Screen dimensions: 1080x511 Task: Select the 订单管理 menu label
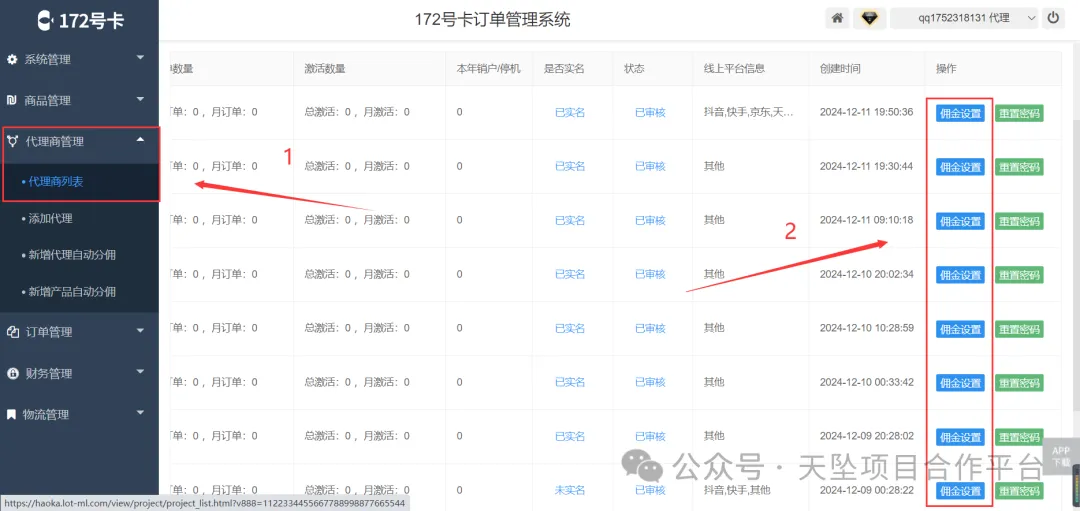49,333
